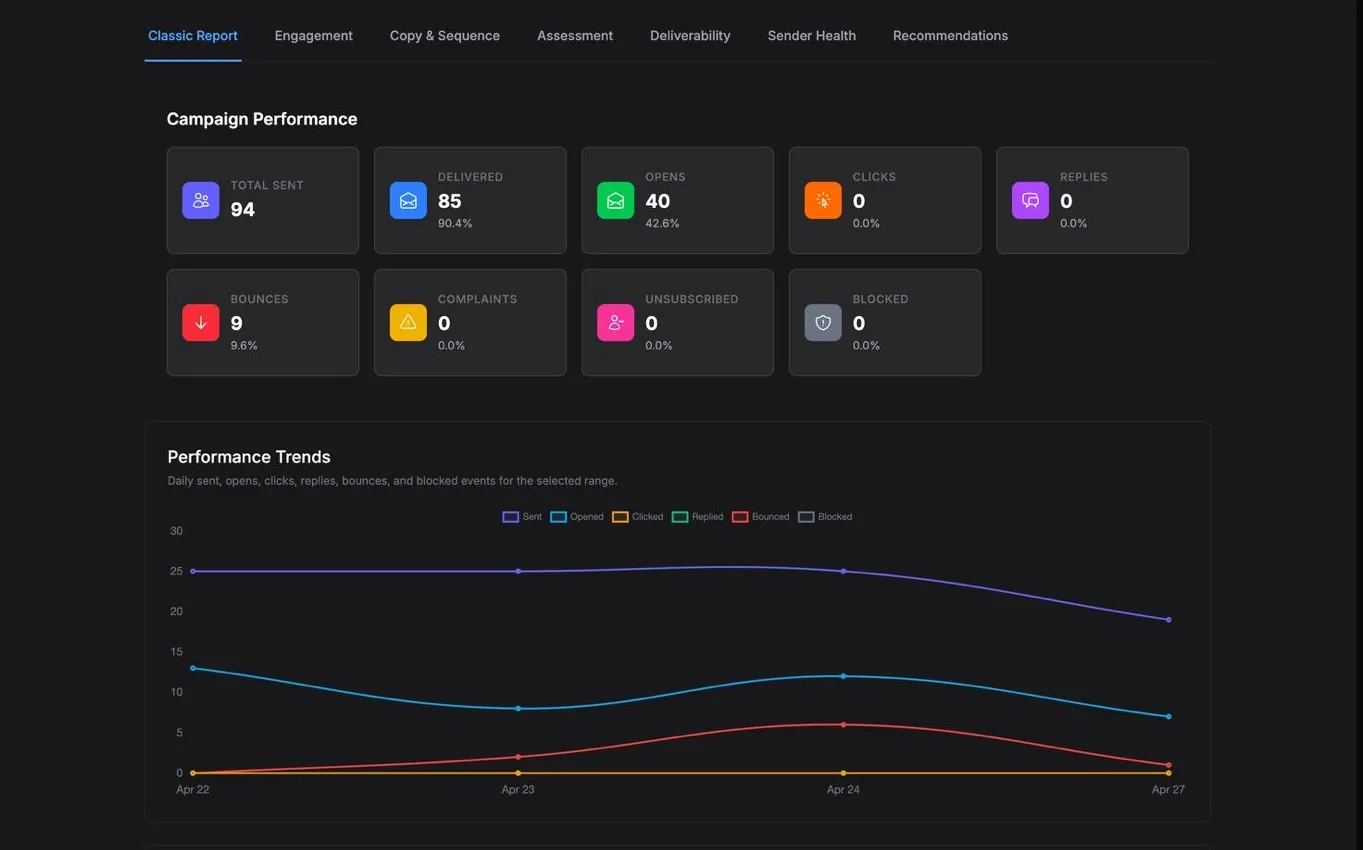Click the purple Total Sent people icon
1363x850 pixels.
pos(200,200)
